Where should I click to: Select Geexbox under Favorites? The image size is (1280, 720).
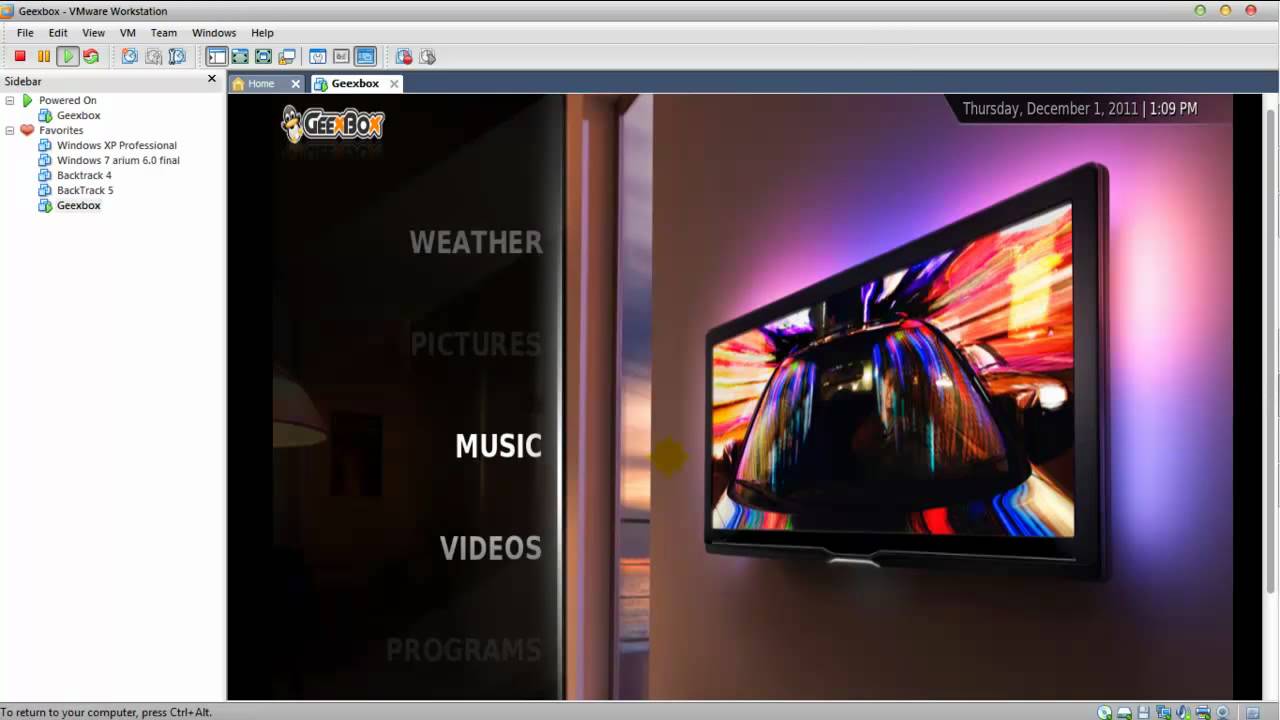[x=78, y=205]
